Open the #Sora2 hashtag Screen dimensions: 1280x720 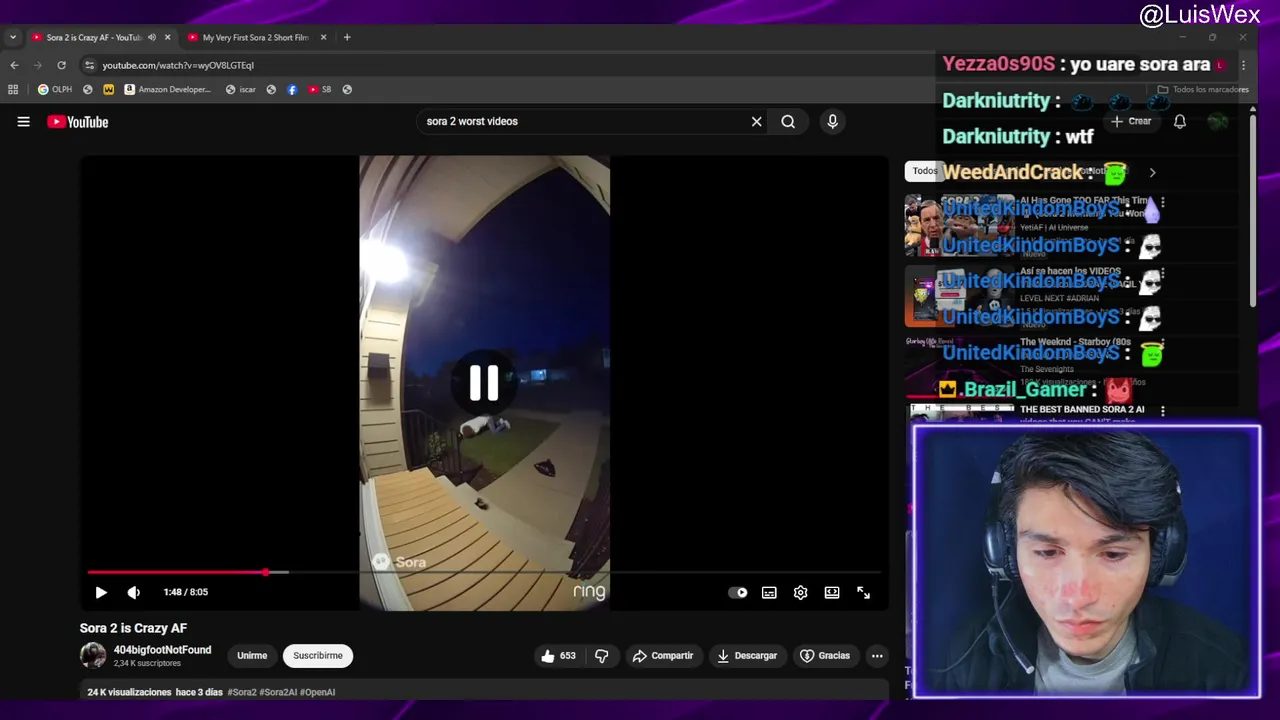pyautogui.click(x=241, y=692)
